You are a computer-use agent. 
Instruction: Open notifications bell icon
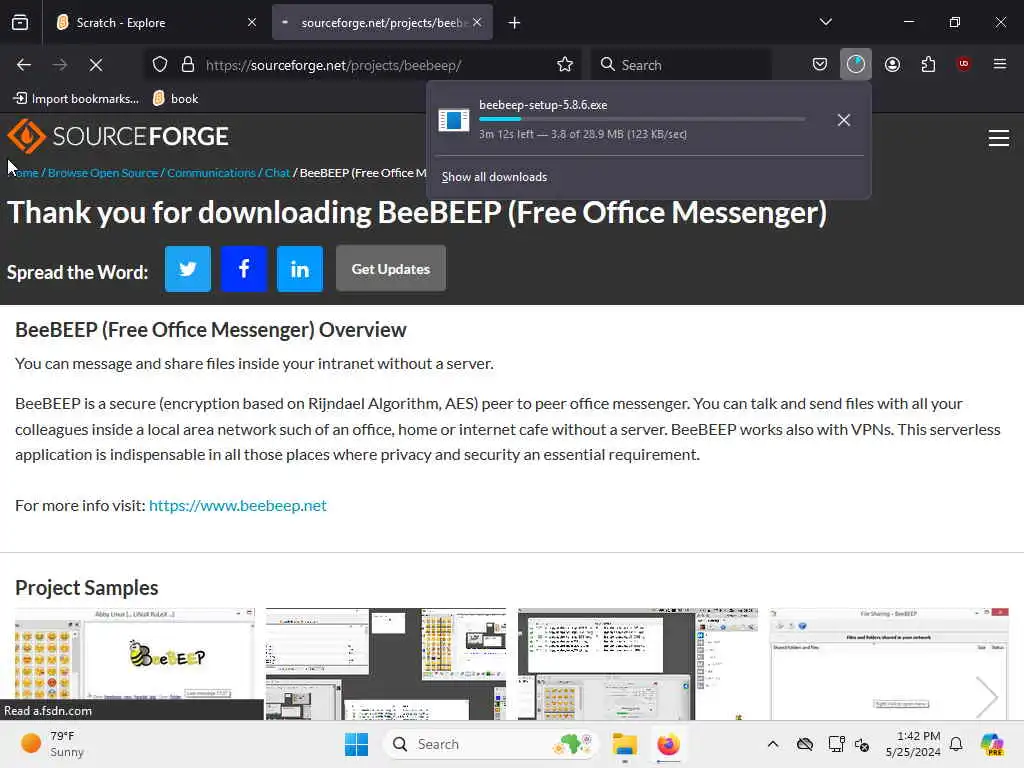coord(956,744)
